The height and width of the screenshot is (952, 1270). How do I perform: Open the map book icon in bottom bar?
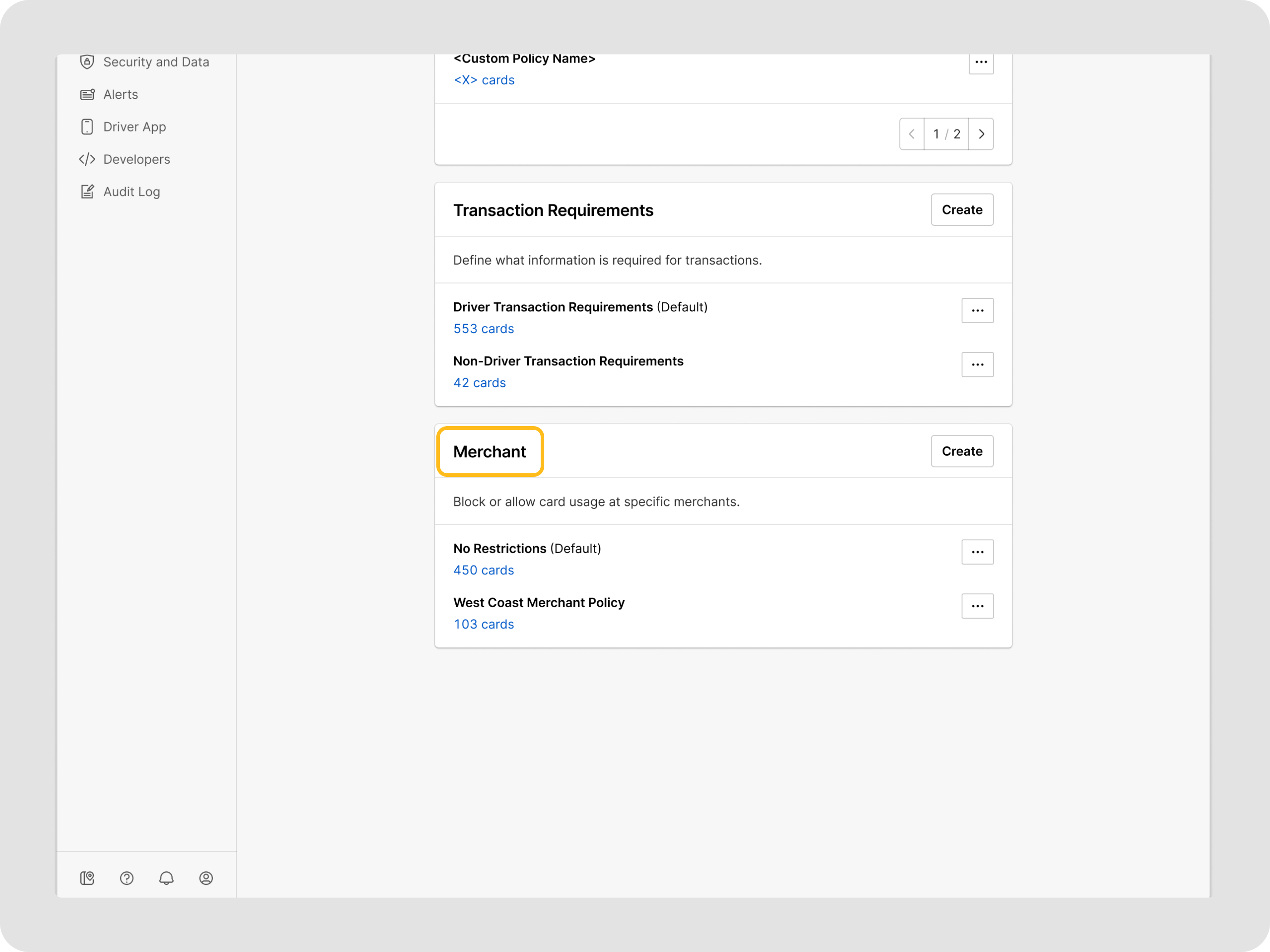coord(87,878)
